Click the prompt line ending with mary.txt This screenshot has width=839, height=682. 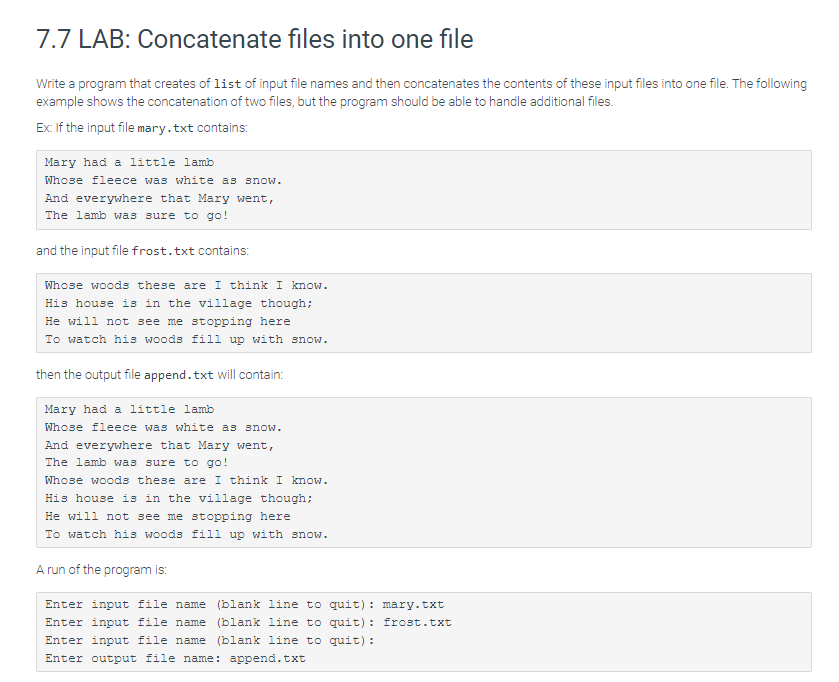(245, 604)
